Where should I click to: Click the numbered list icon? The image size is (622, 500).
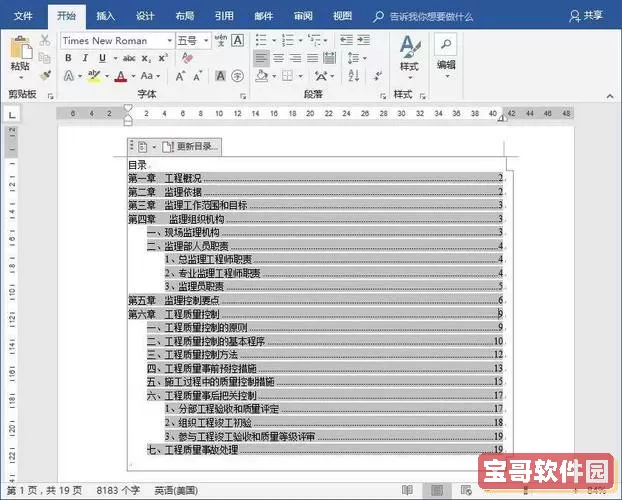(x=288, y=40)
